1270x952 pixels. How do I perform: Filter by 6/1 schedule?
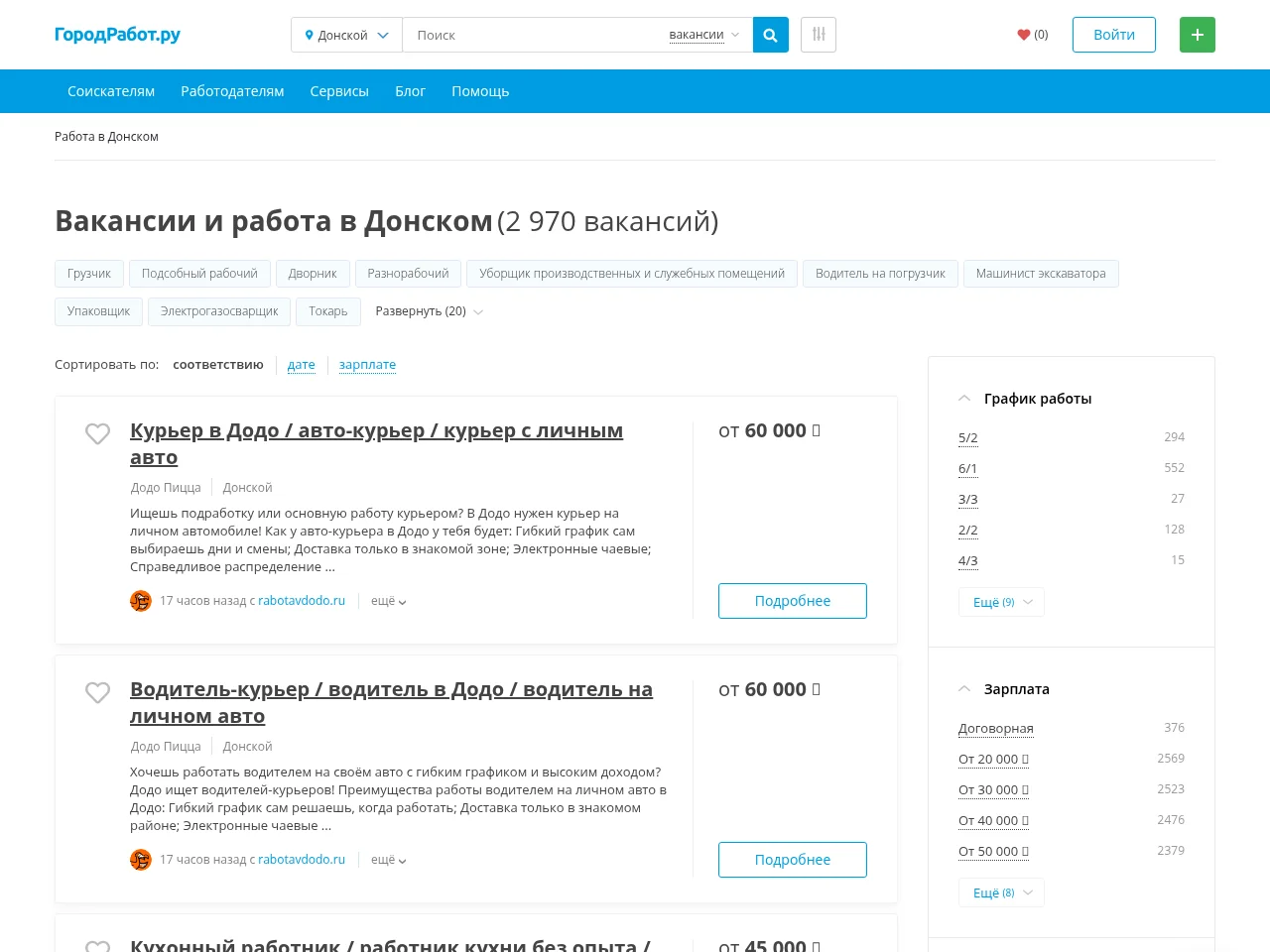pos(968,468)
